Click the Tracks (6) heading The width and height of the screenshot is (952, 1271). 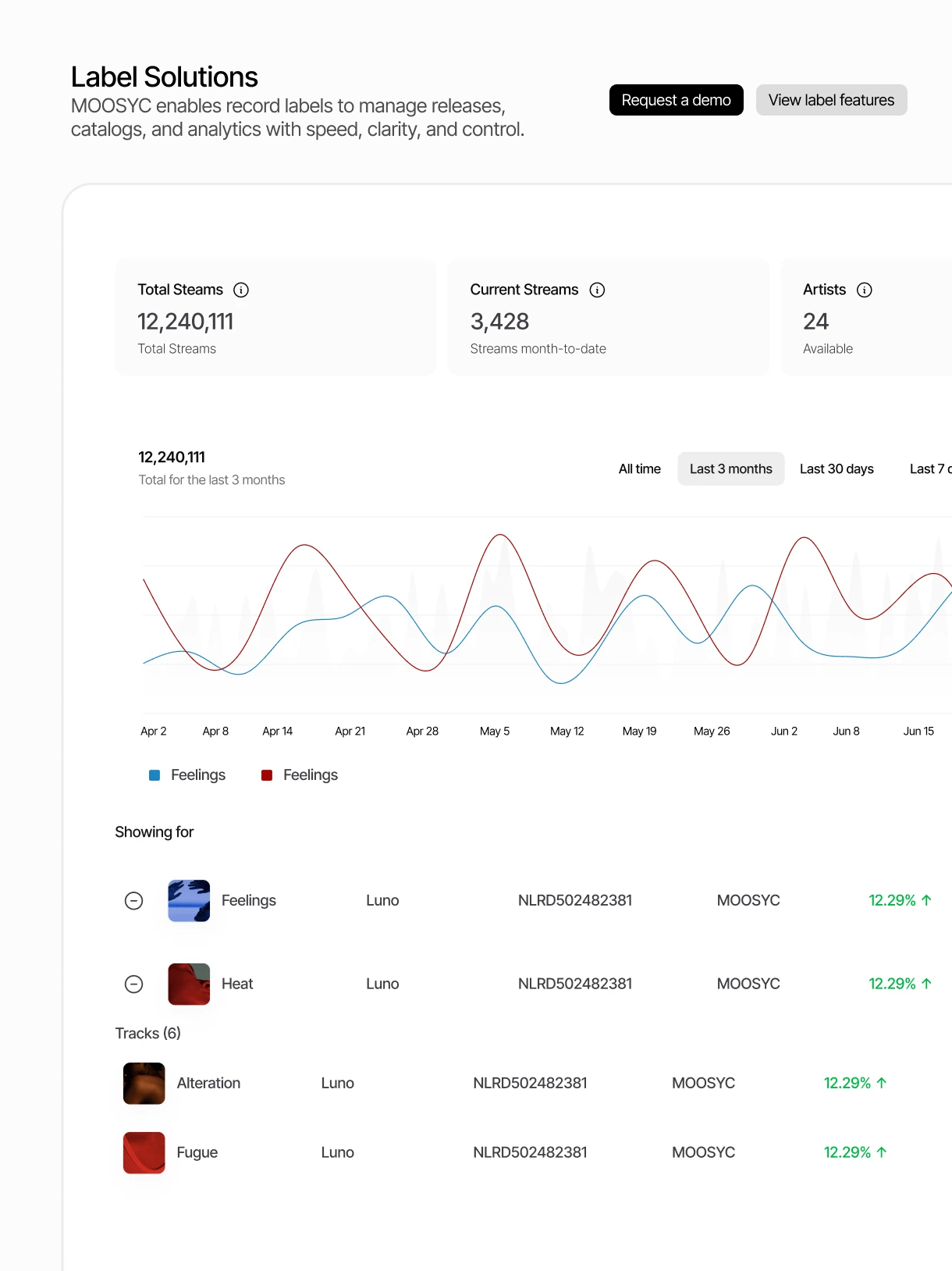click(148, 1033)
